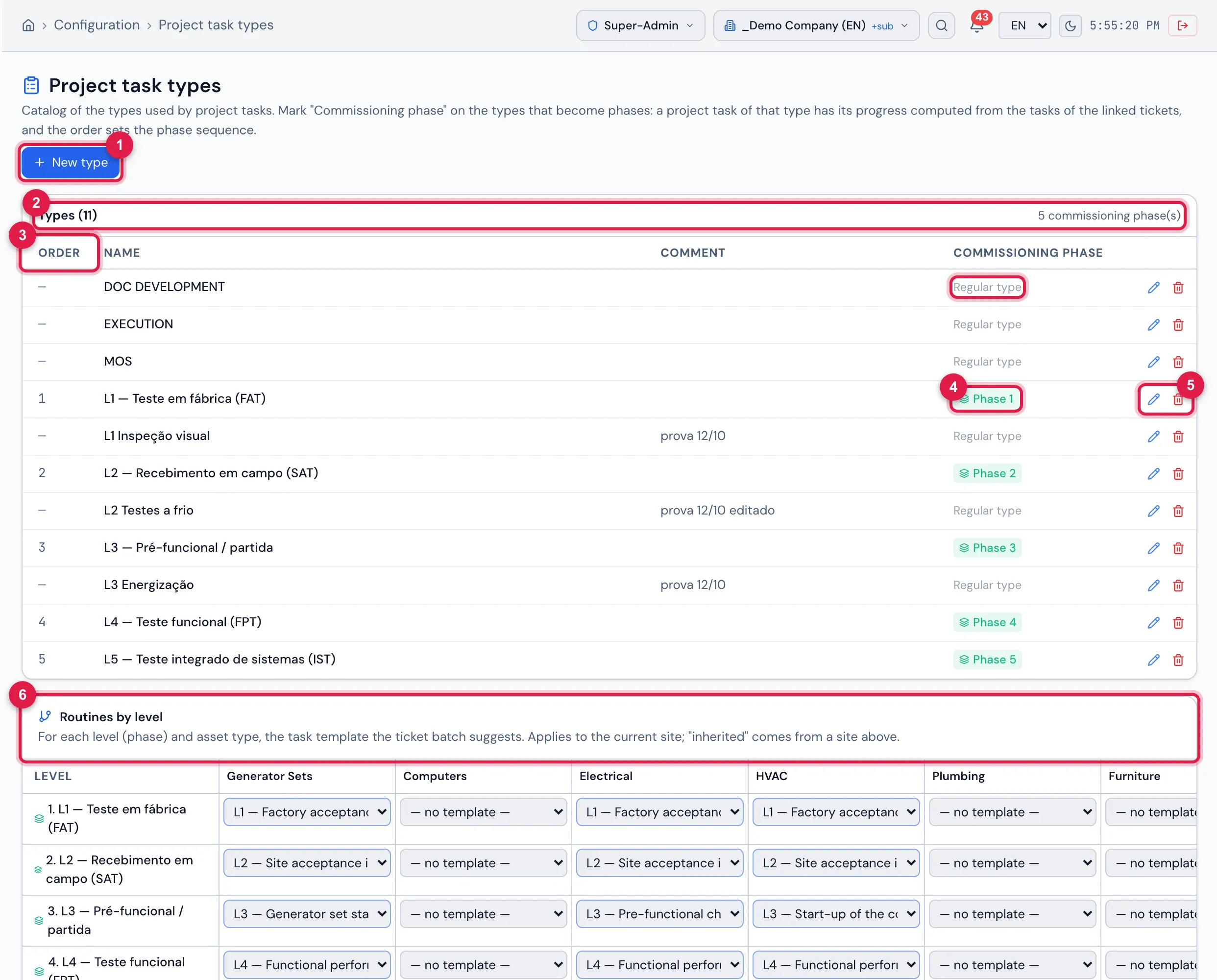
Task: Click the Furniture column header
Action: [x=1134, y=776]
